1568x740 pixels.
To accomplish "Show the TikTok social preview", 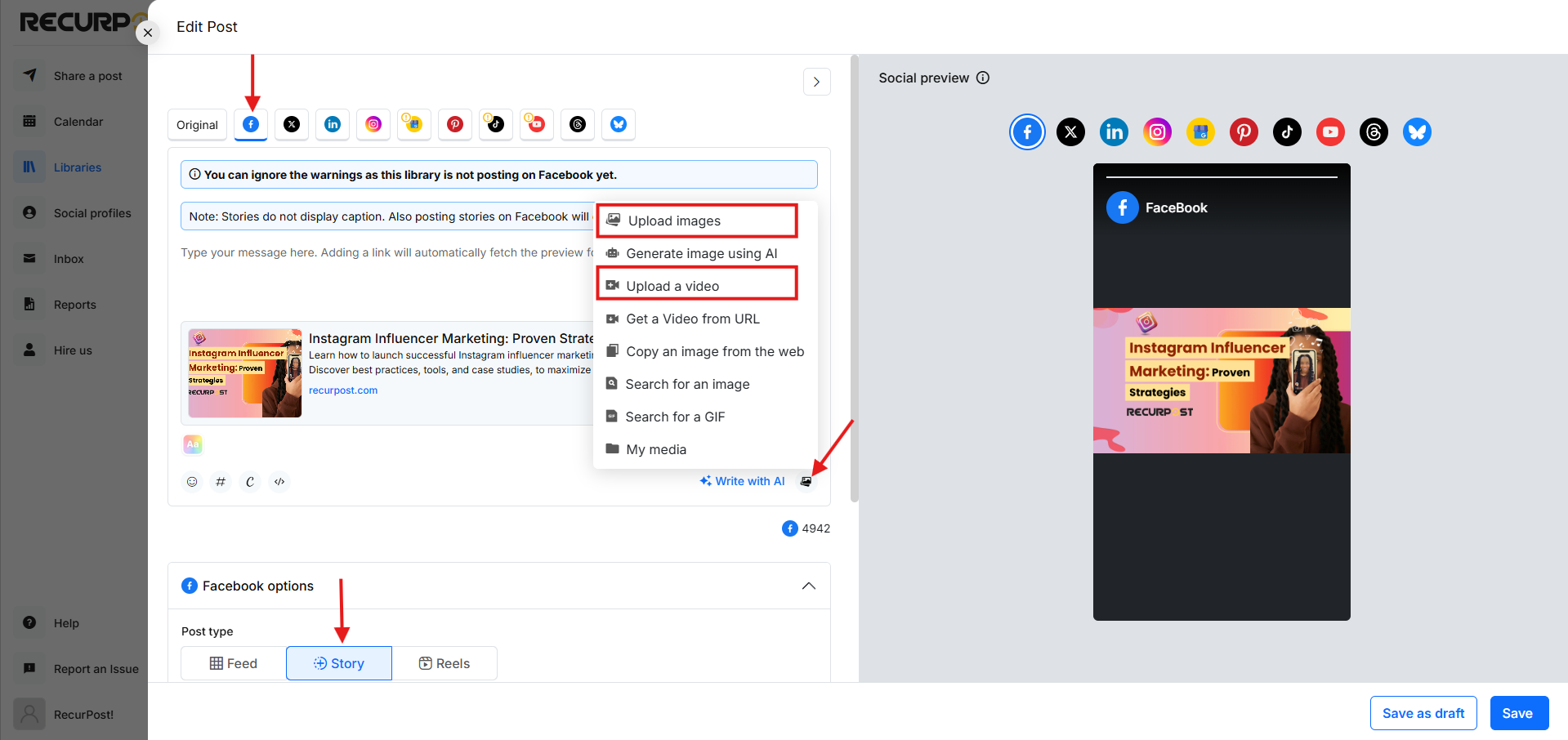I will (x=1287, y=132).
